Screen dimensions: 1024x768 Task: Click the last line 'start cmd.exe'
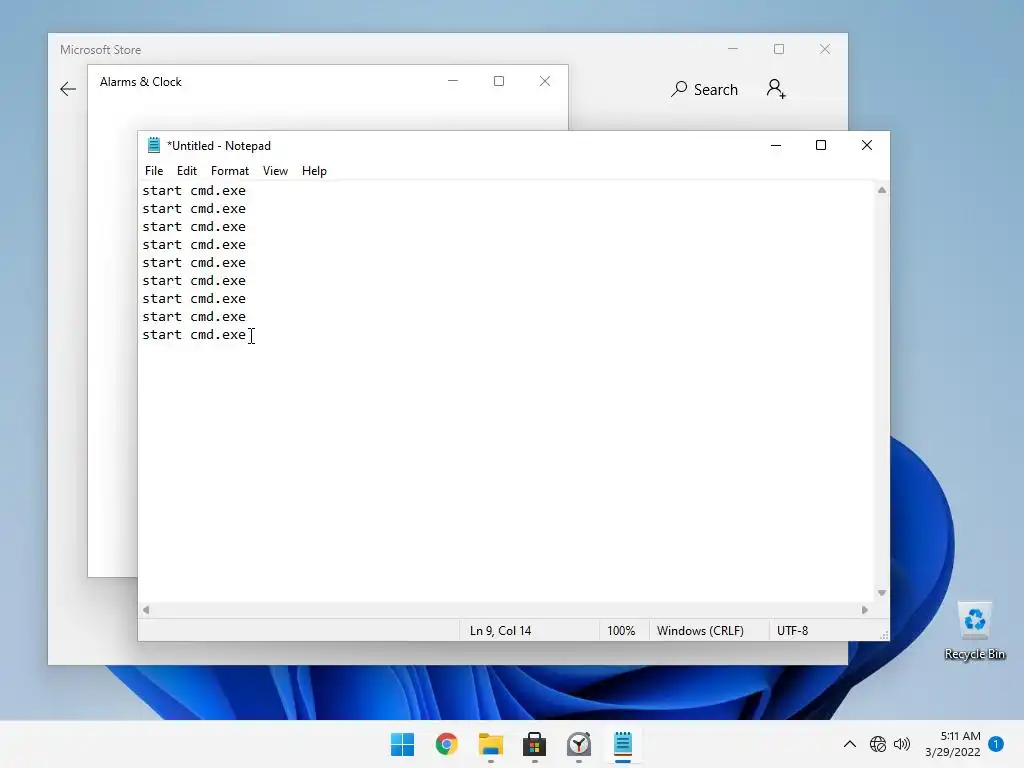tap(194, 334)
